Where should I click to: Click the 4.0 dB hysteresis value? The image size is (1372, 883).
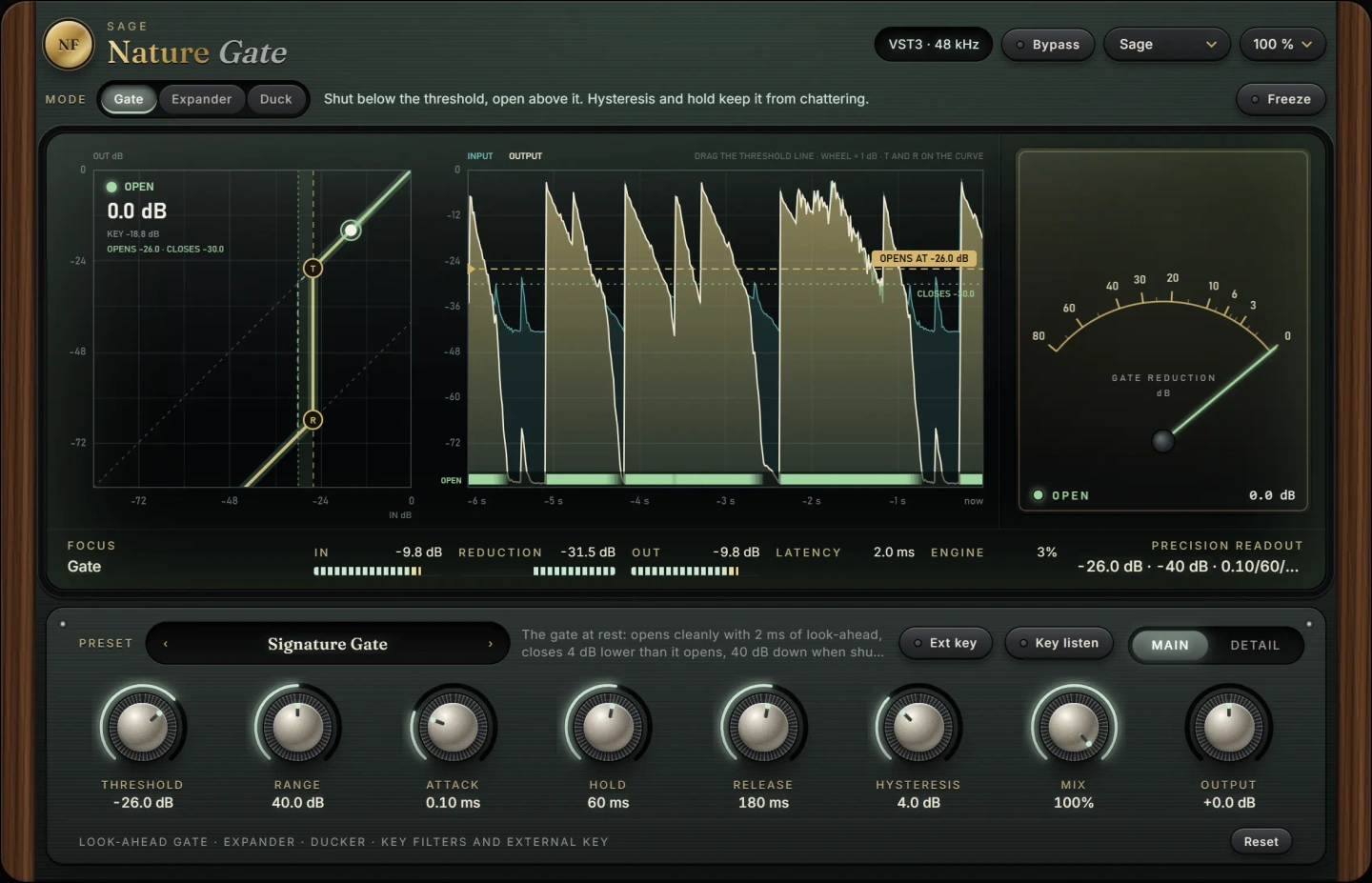918,803
